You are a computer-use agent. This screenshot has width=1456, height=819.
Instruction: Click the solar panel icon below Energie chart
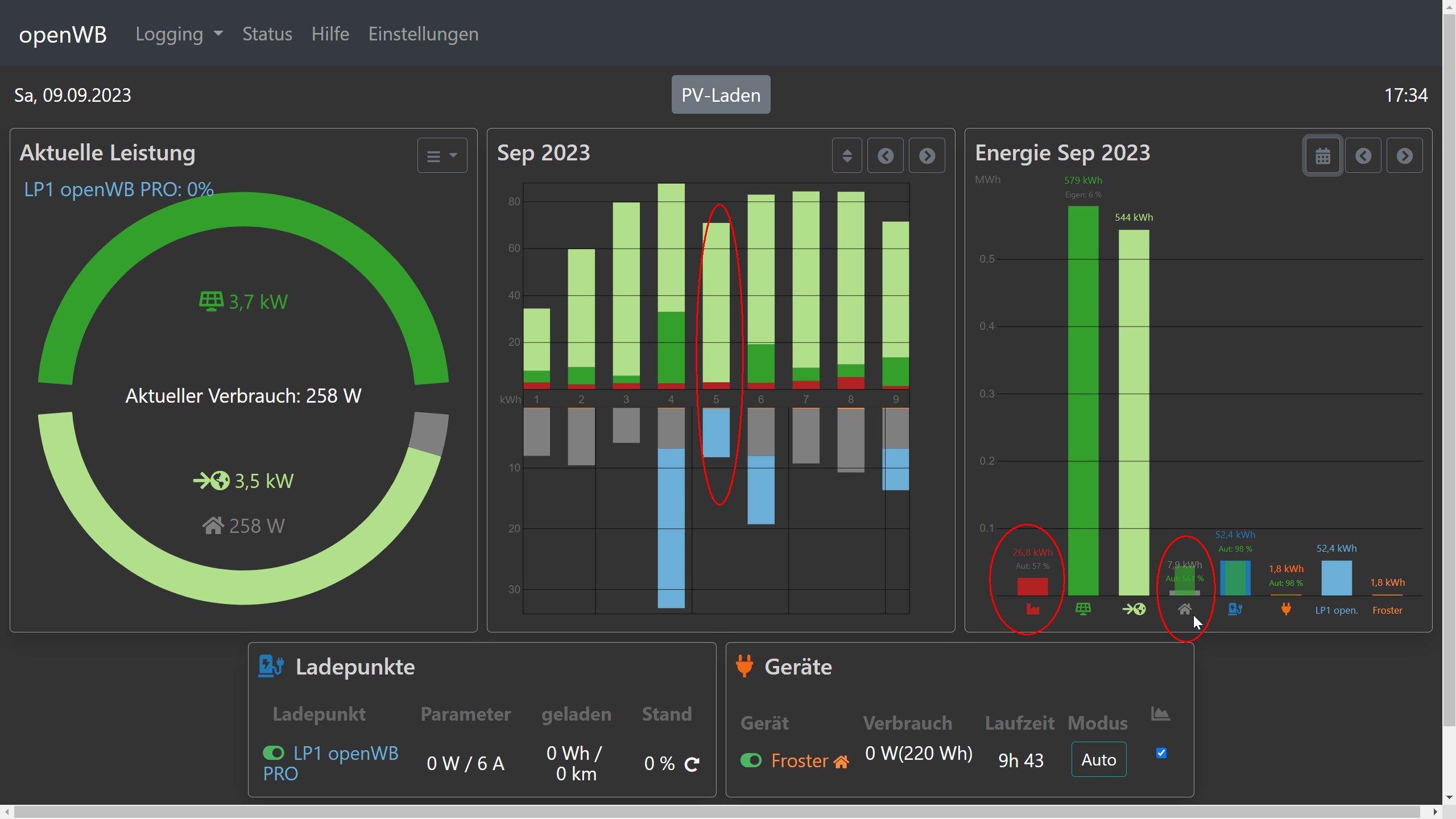click(x=1083, y=609)
